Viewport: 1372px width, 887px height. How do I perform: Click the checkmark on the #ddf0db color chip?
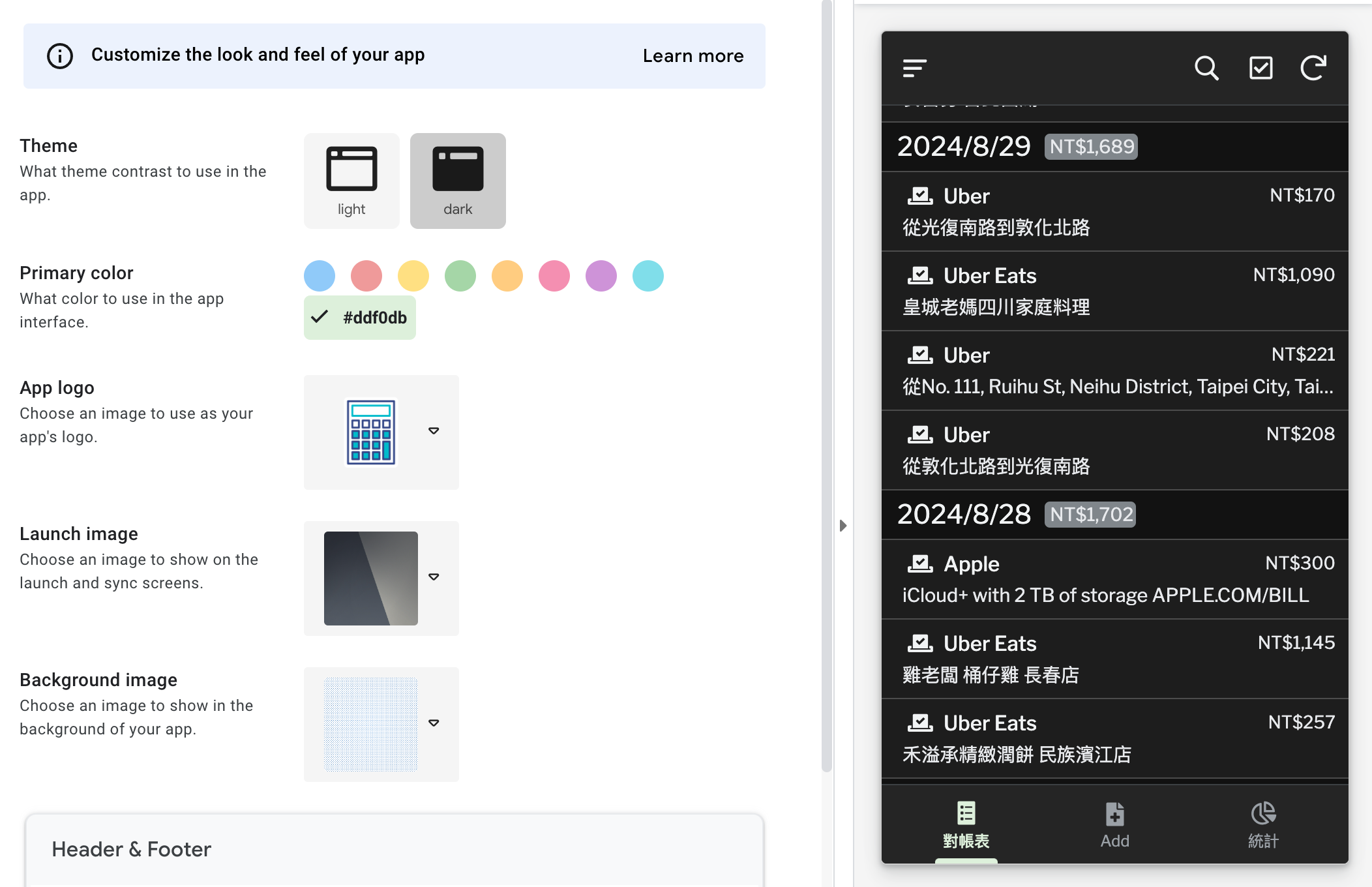coord(320,318)
